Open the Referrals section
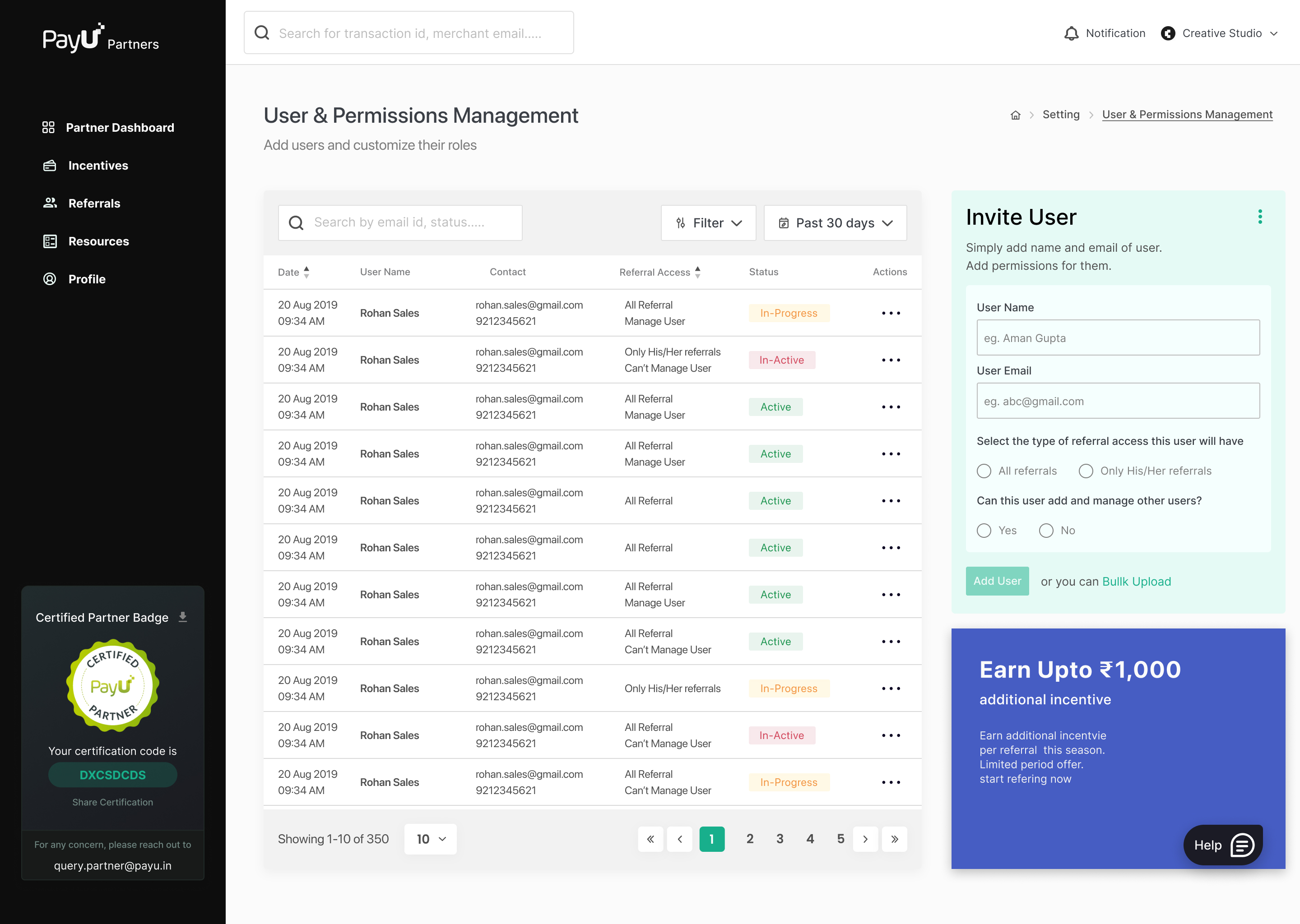The width and height of the screenshot is (1300, 924). pyautogui.click(x=94, y=203)
